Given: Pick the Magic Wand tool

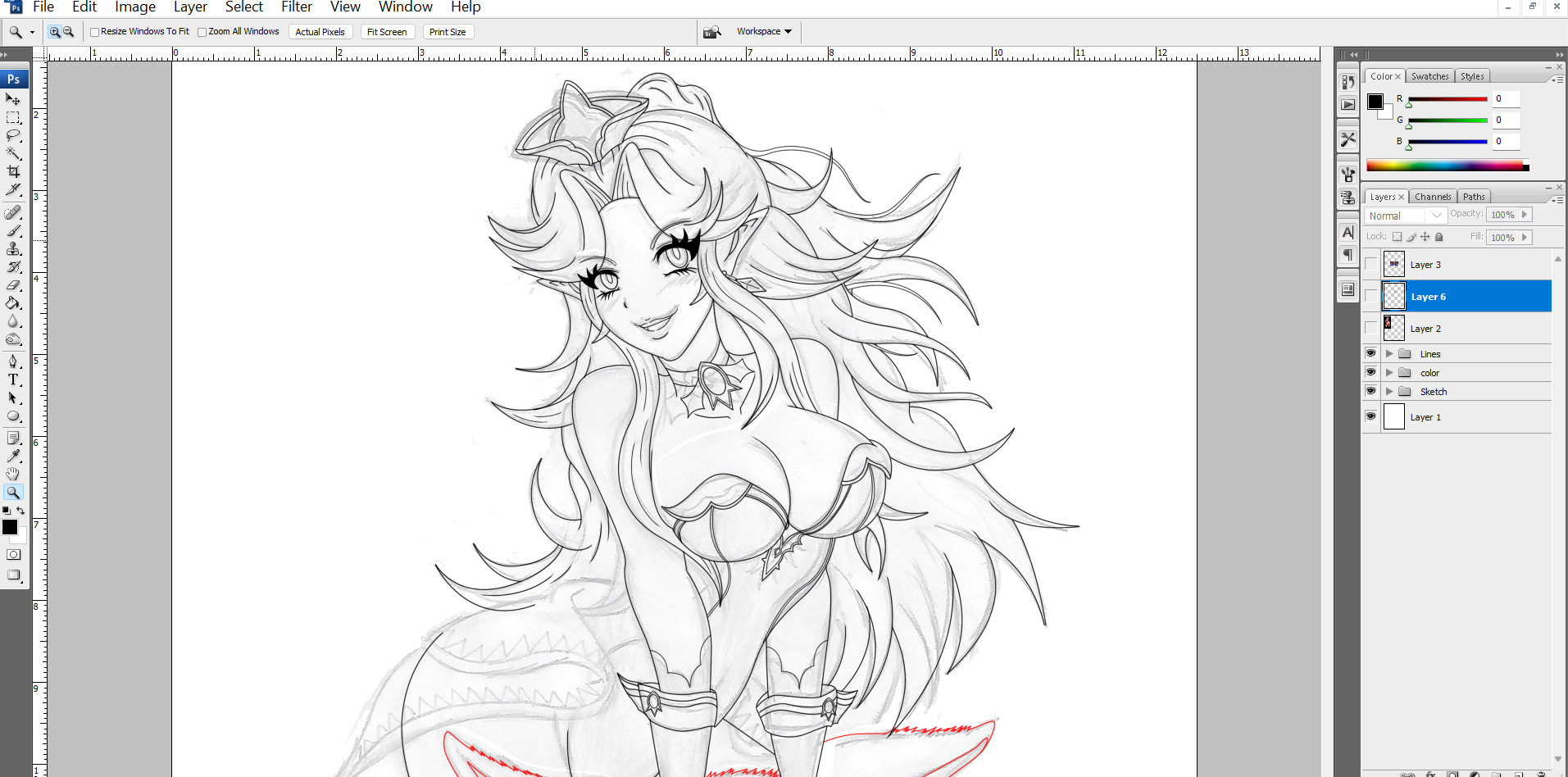Looking at the screenshot, I should (13, 153).
